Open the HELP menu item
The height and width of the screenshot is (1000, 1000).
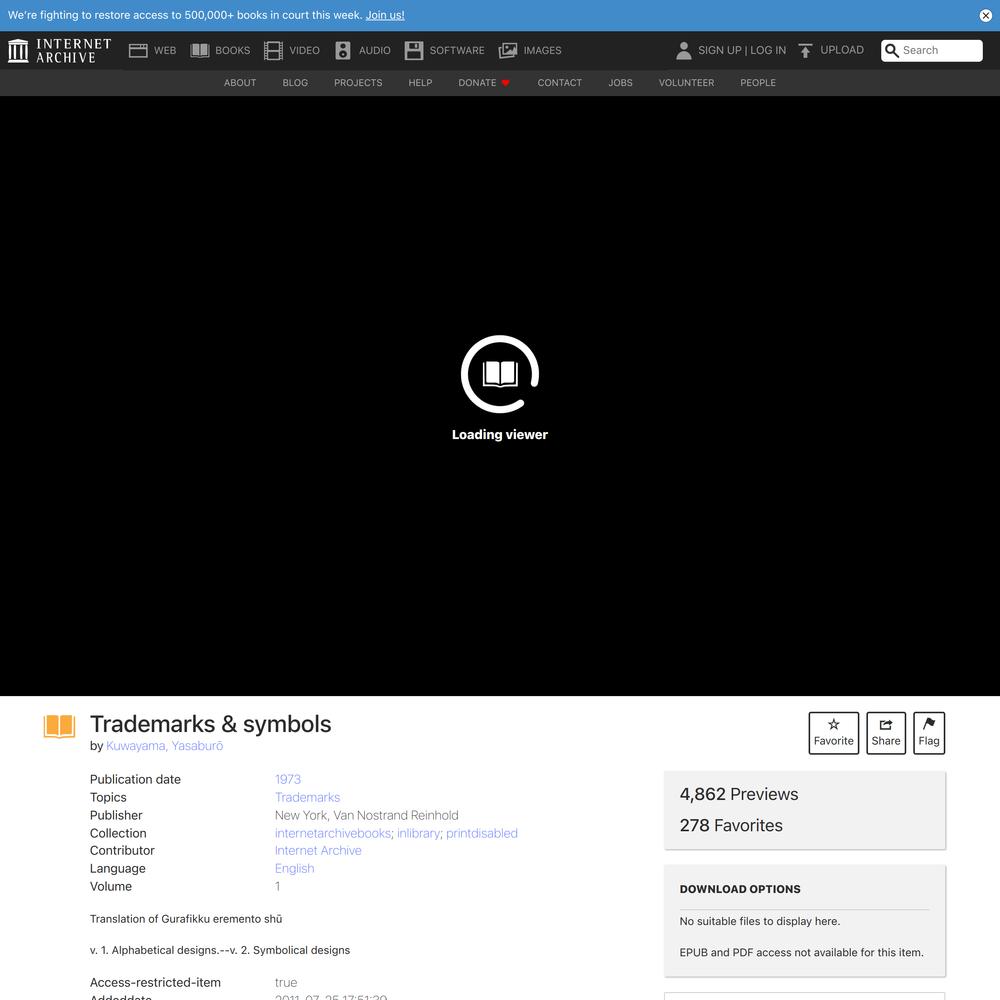click(420, 83)
